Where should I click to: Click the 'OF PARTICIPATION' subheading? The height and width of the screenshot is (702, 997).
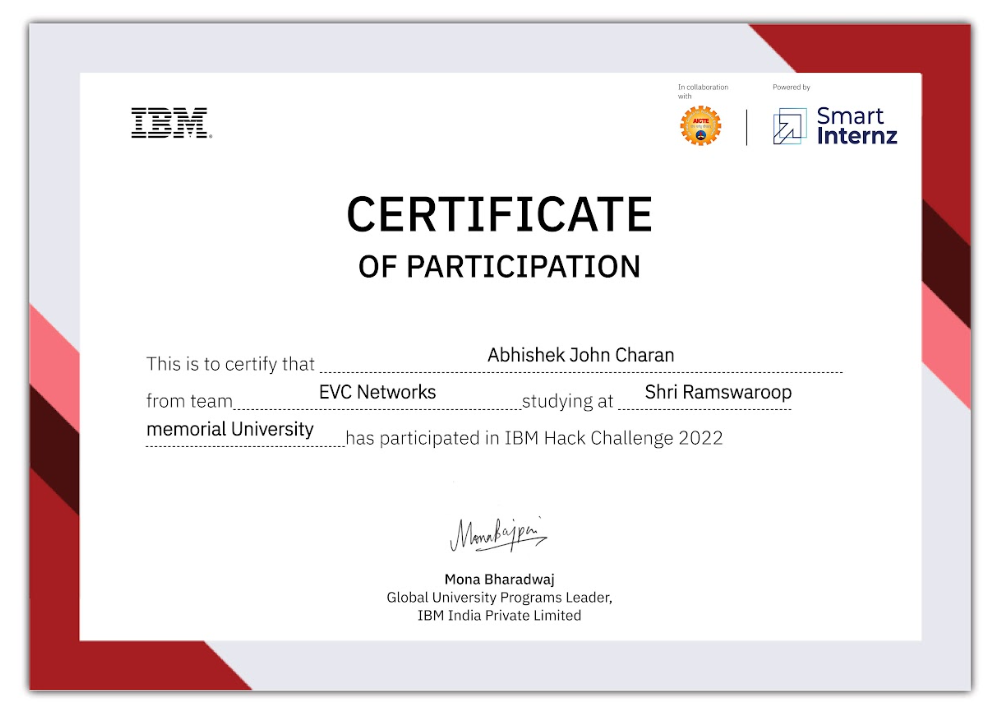[499, 266]
